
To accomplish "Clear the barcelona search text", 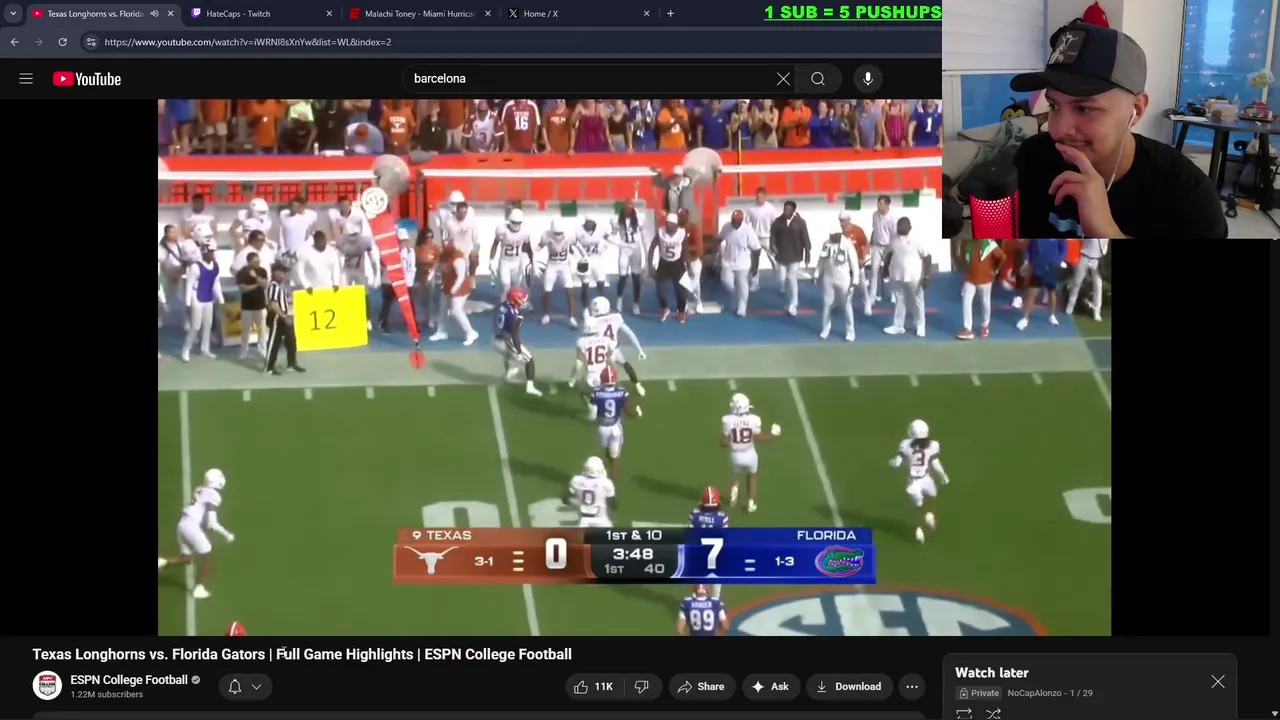I will (783, 79).
